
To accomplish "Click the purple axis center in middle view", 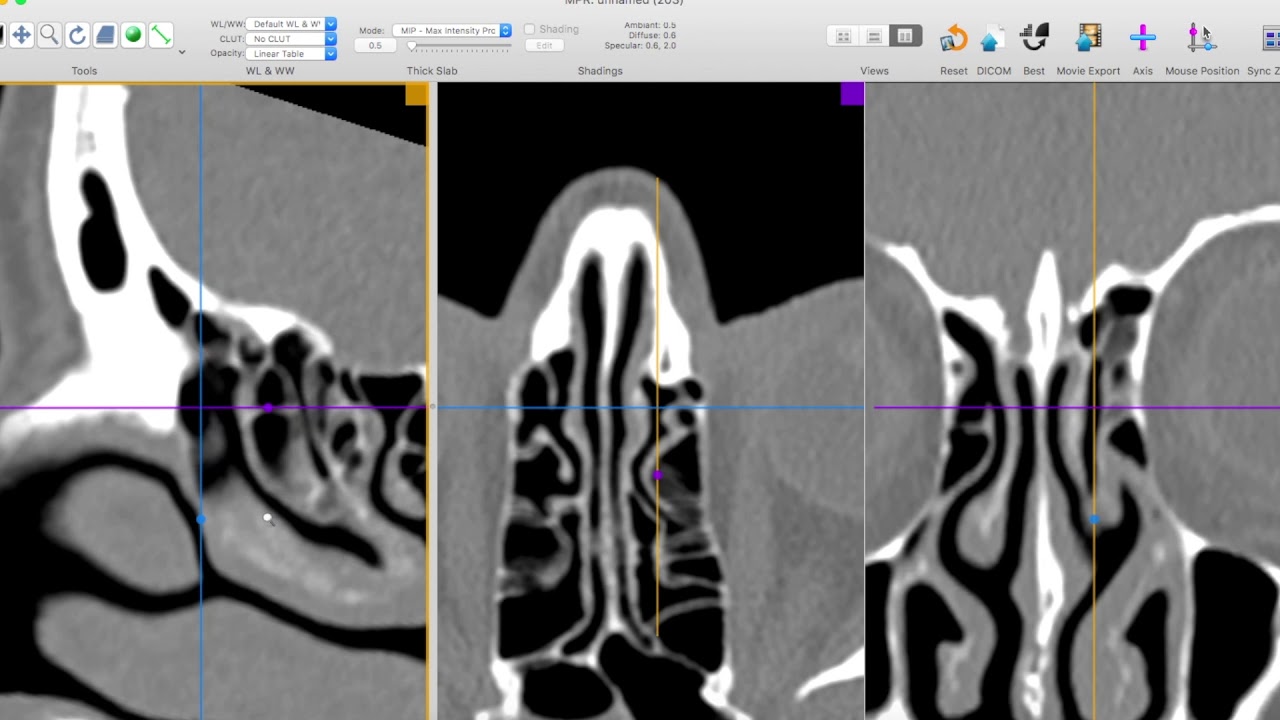I will click(657, 476).
